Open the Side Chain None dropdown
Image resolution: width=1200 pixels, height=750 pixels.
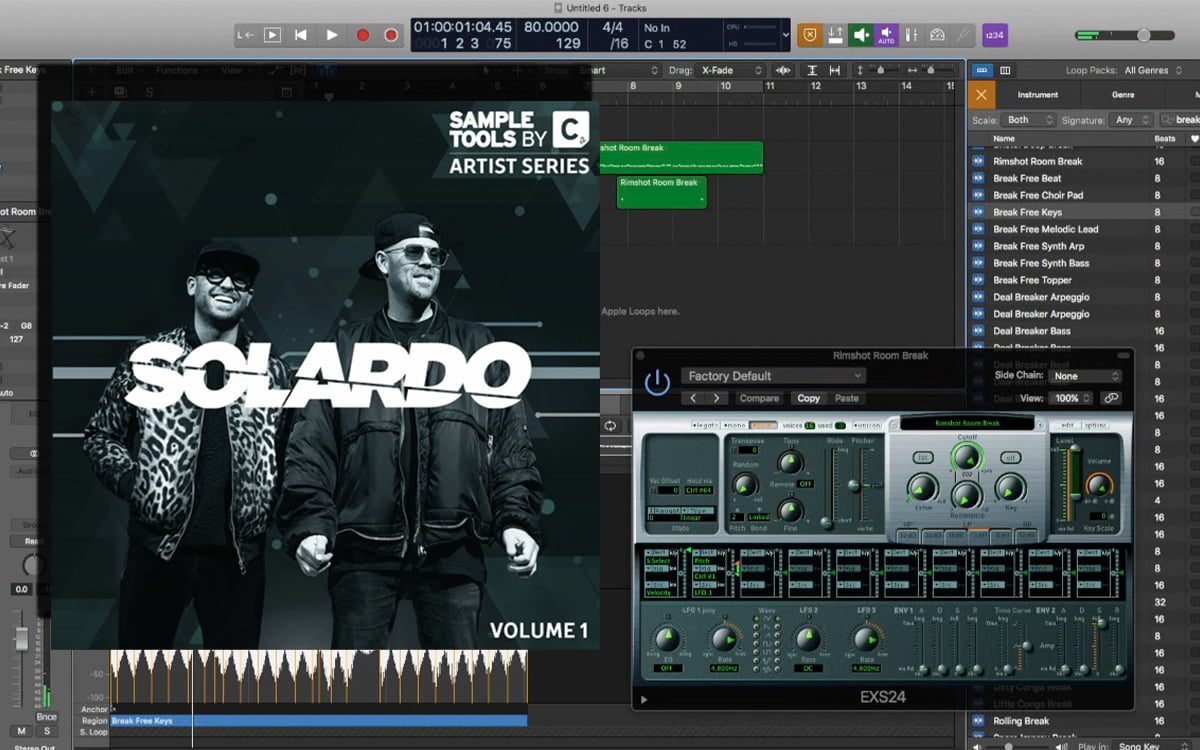click(1085, 376)
